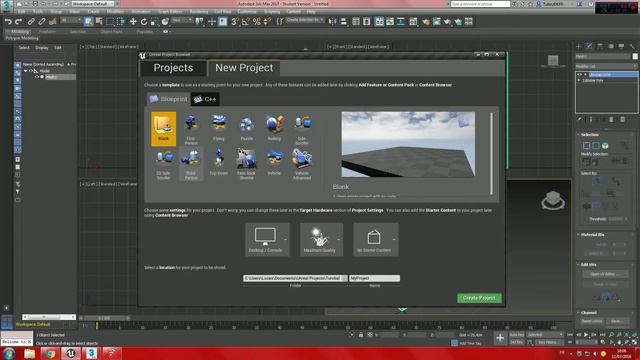This screenshot has height=360, width=640.
Task: Open the Desktop / Console hardware dropdown
Action: (267, 239)
